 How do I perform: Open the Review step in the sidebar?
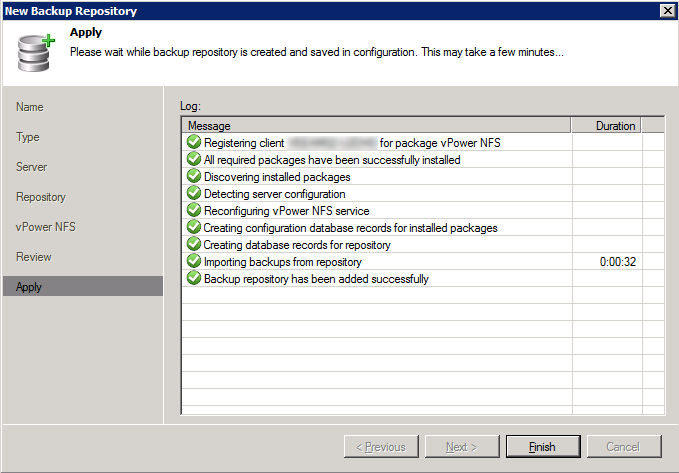point(34,257)
